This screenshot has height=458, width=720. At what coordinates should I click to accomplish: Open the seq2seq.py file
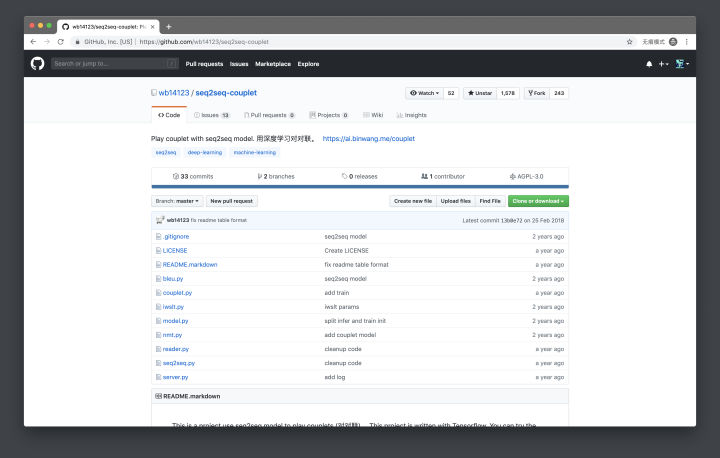[x=179, y=363]
